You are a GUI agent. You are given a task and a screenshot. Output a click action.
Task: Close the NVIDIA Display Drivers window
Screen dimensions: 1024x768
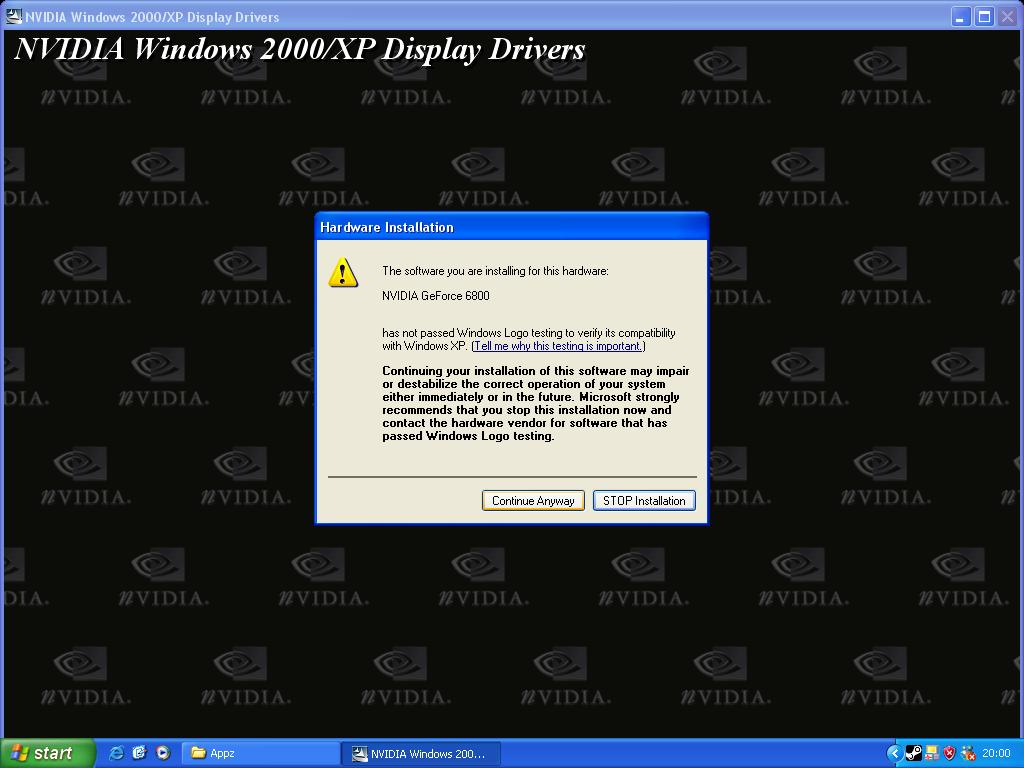(1008, 16)
